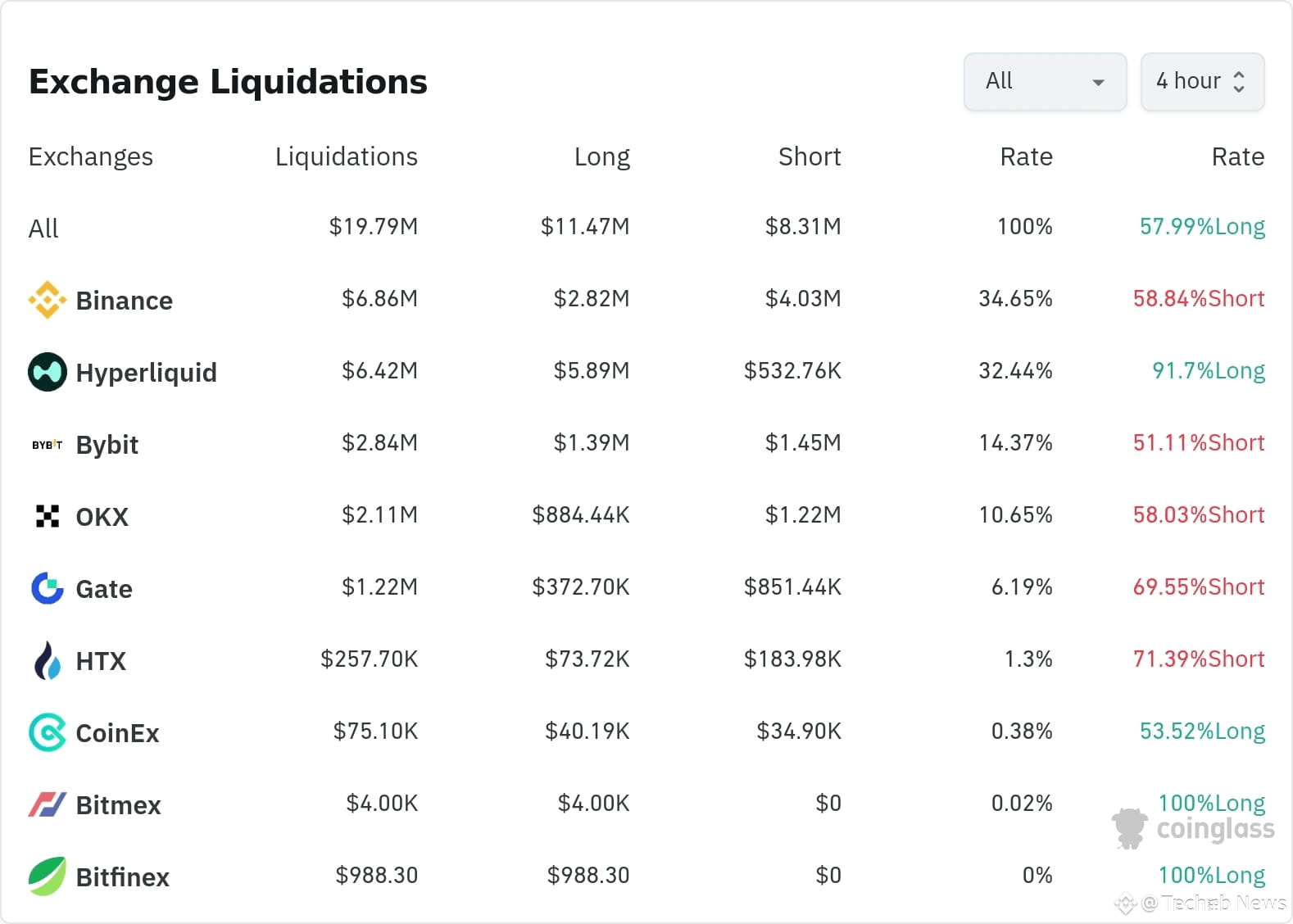Click the Bitfinex leaf icon

pyautogui.click(x=48, y=876)
